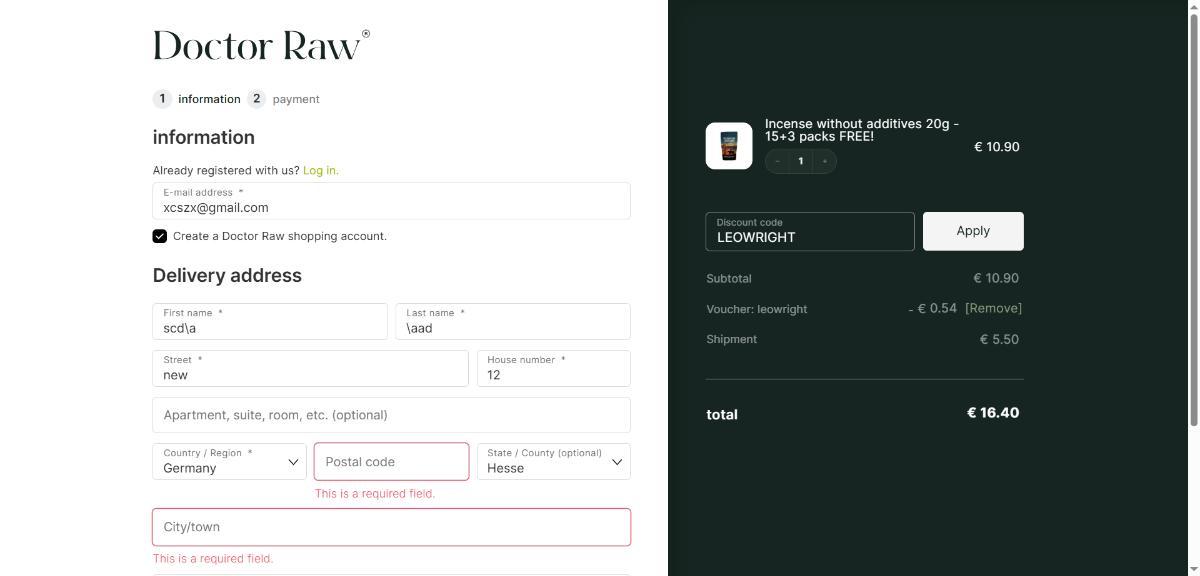The width and height of the screenshot is (1200, 576).
Task: Select the information step tab
Action: pos(209,99)
